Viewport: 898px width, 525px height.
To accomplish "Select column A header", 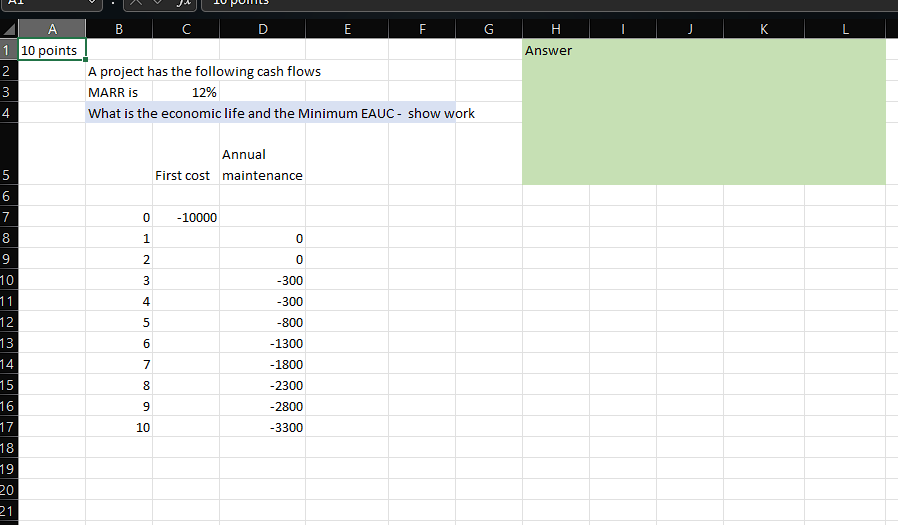I will (52, 29).
